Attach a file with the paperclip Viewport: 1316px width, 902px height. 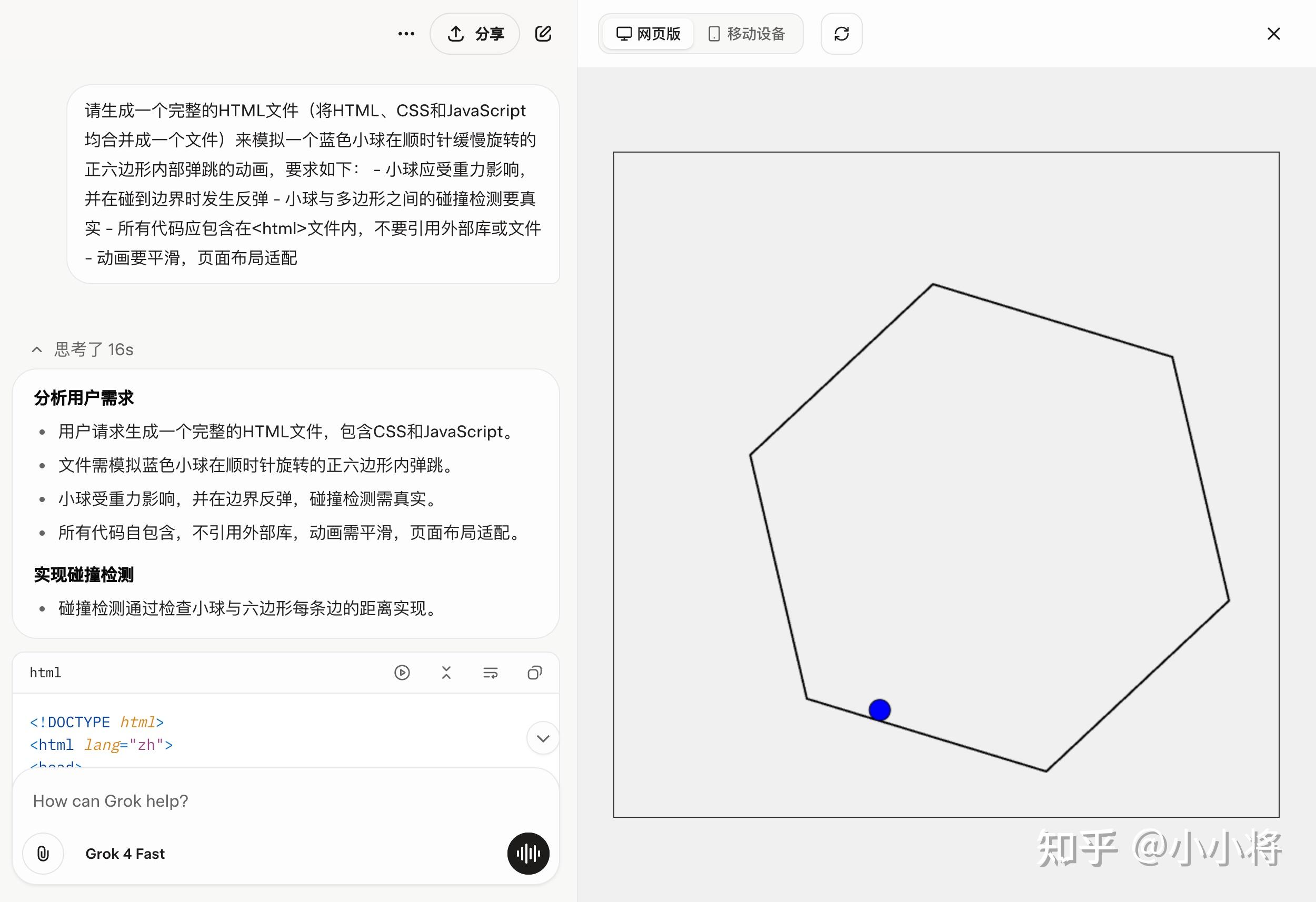click(43, 853)
